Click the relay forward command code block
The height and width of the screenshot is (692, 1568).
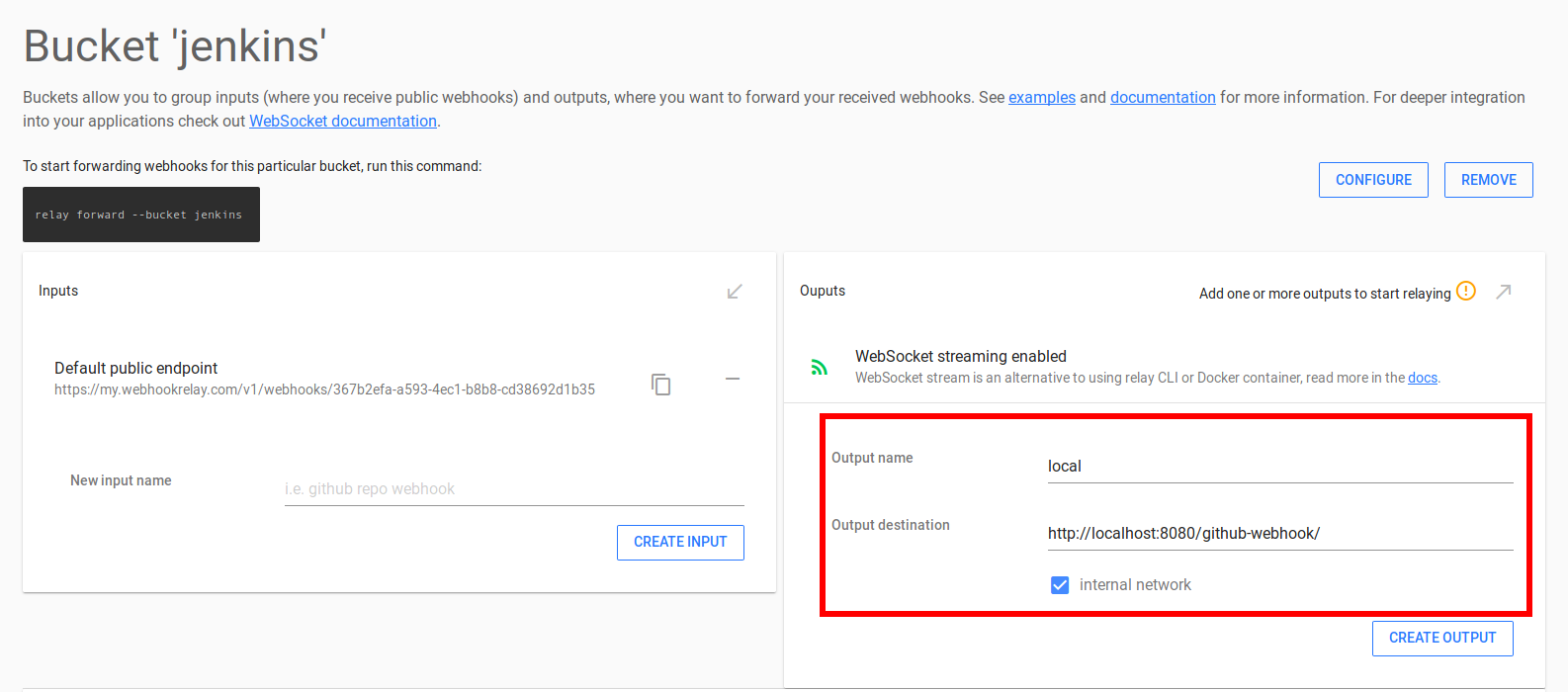click(141, 215)
